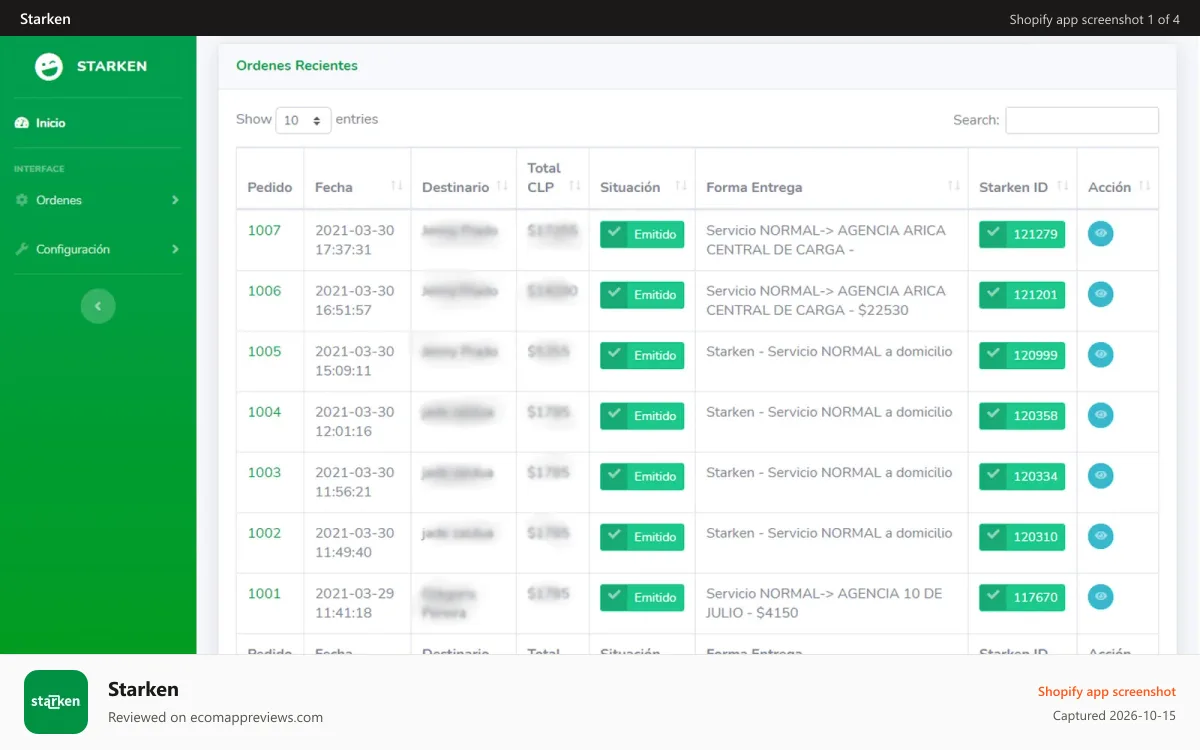
Task: Sort the table by Situación column arrows
Action: [x=681, y=186]
